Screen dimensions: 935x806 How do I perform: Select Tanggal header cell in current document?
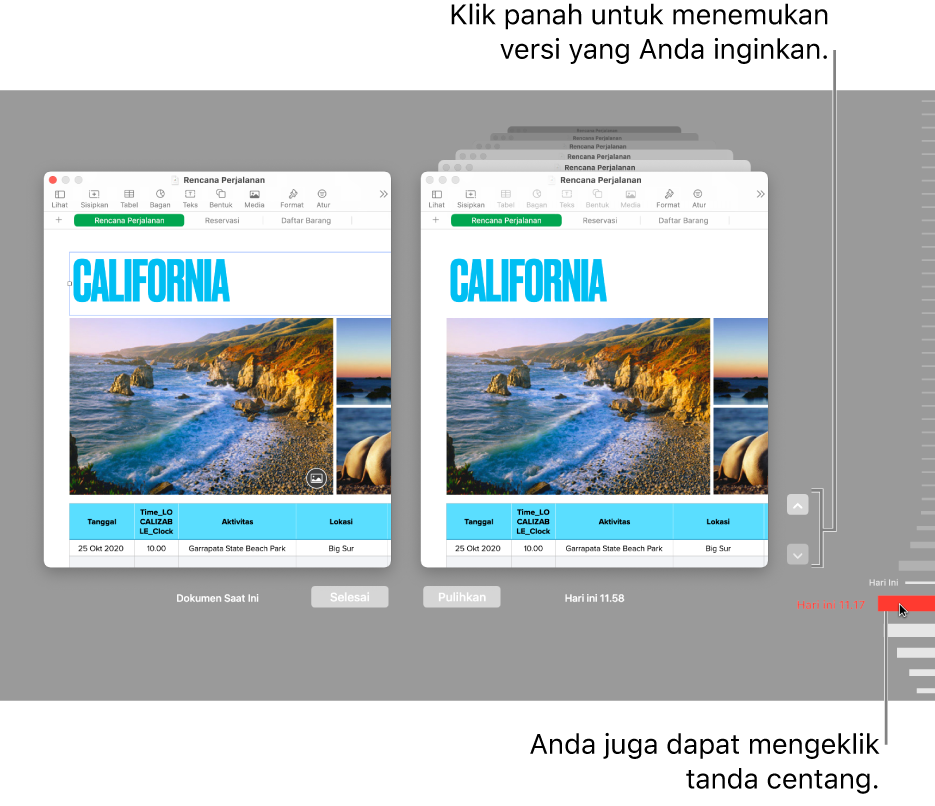click(102, 522)
